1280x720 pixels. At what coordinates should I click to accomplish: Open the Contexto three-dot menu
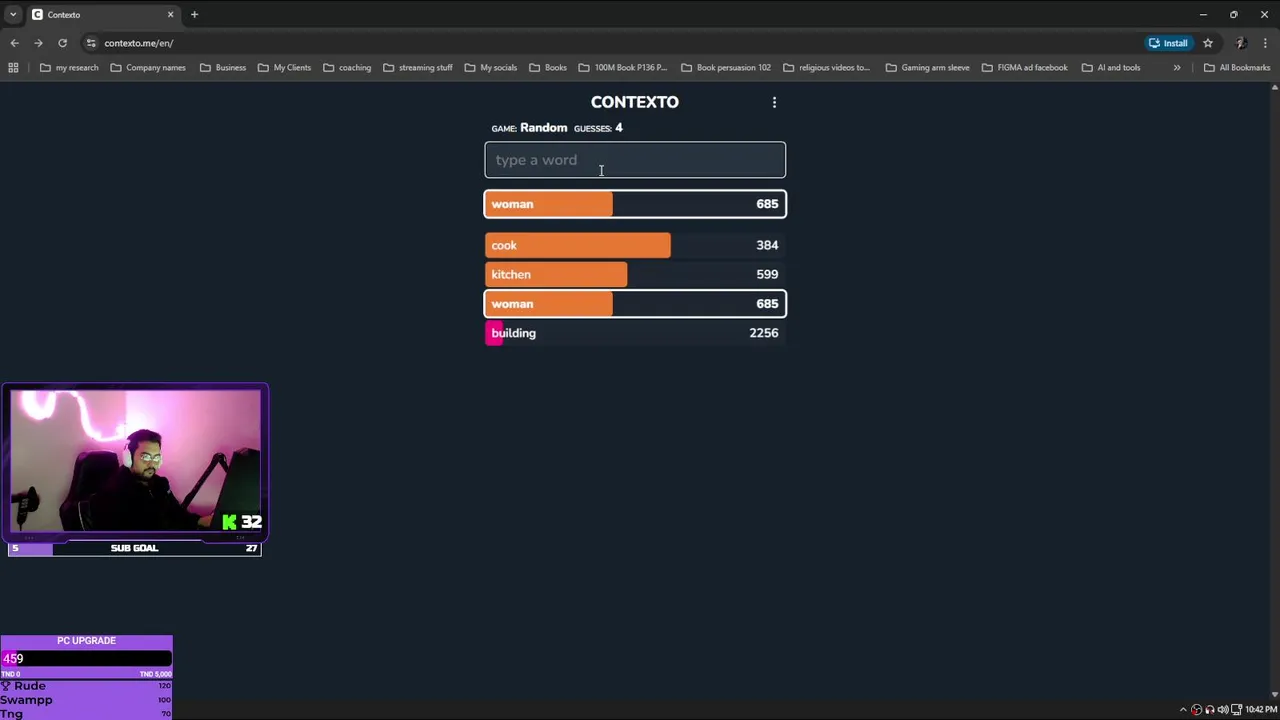(774, 102)
